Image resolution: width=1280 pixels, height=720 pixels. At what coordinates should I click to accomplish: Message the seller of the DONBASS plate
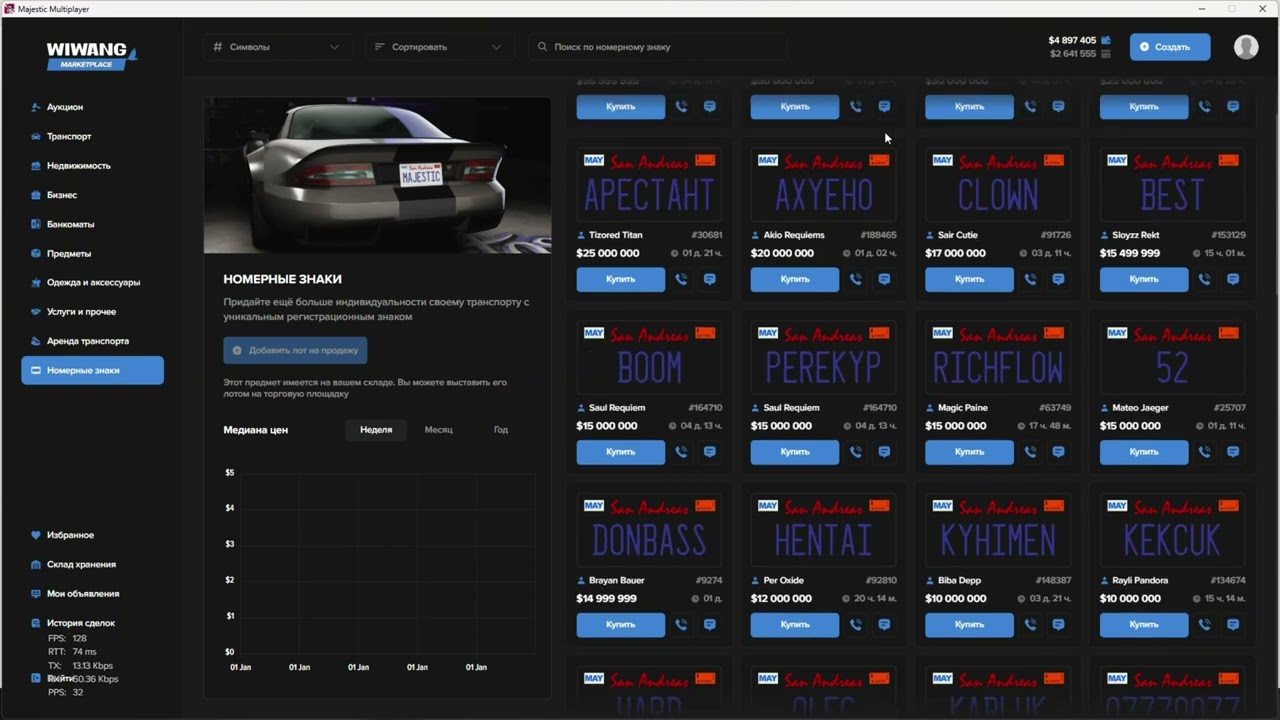click(709, 625)
